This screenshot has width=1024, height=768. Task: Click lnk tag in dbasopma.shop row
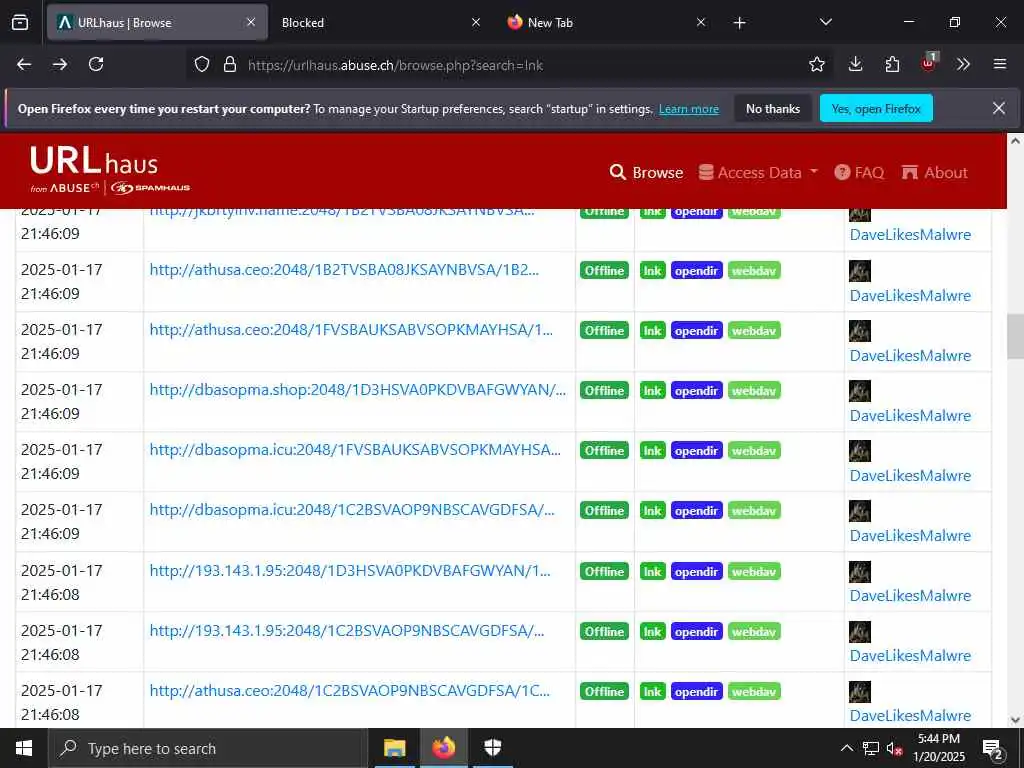click(x=652, y=391)
